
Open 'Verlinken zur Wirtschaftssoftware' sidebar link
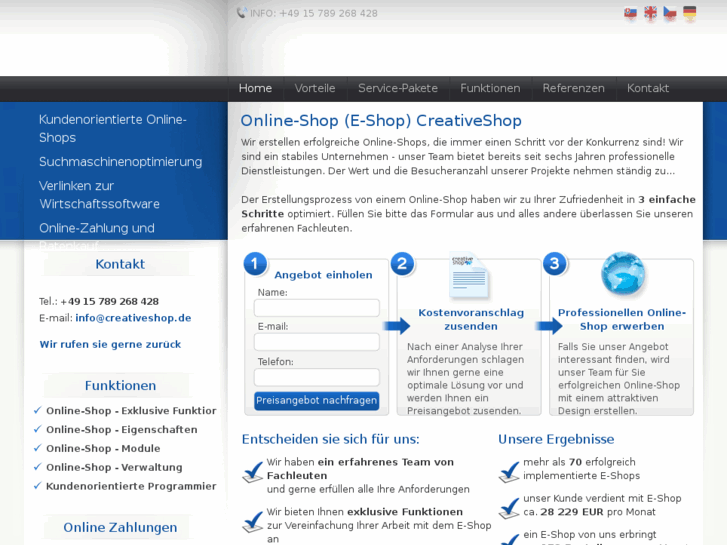pos(99,195)
